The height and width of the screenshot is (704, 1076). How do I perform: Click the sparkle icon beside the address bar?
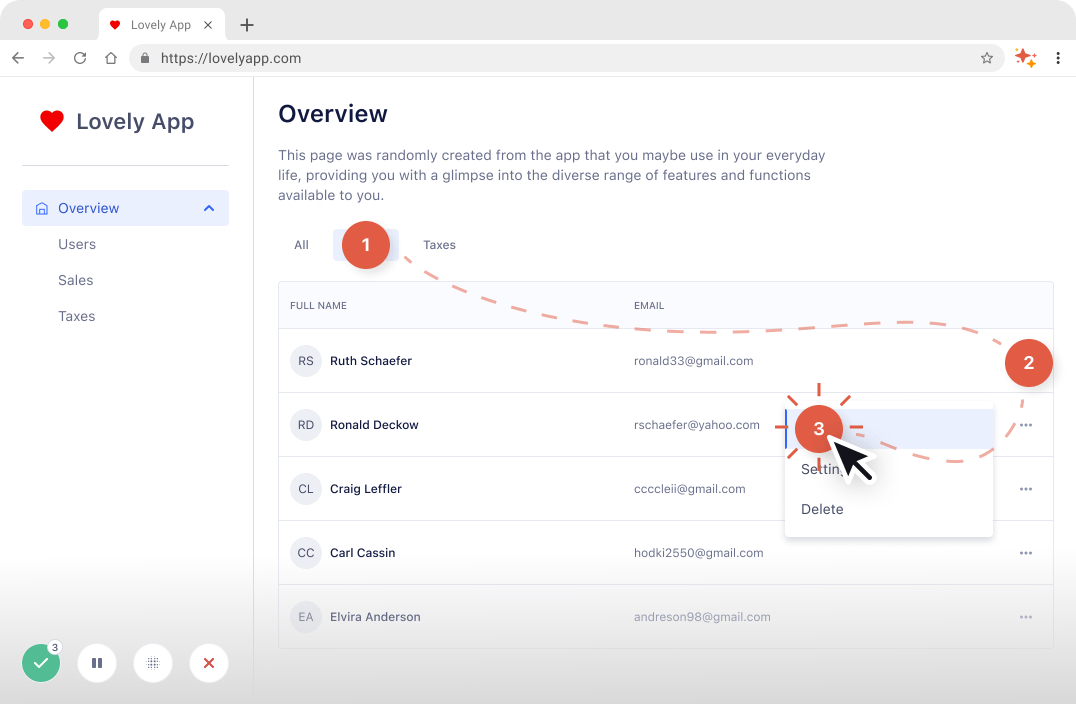pyautogui.click(x=1025, y=58)
